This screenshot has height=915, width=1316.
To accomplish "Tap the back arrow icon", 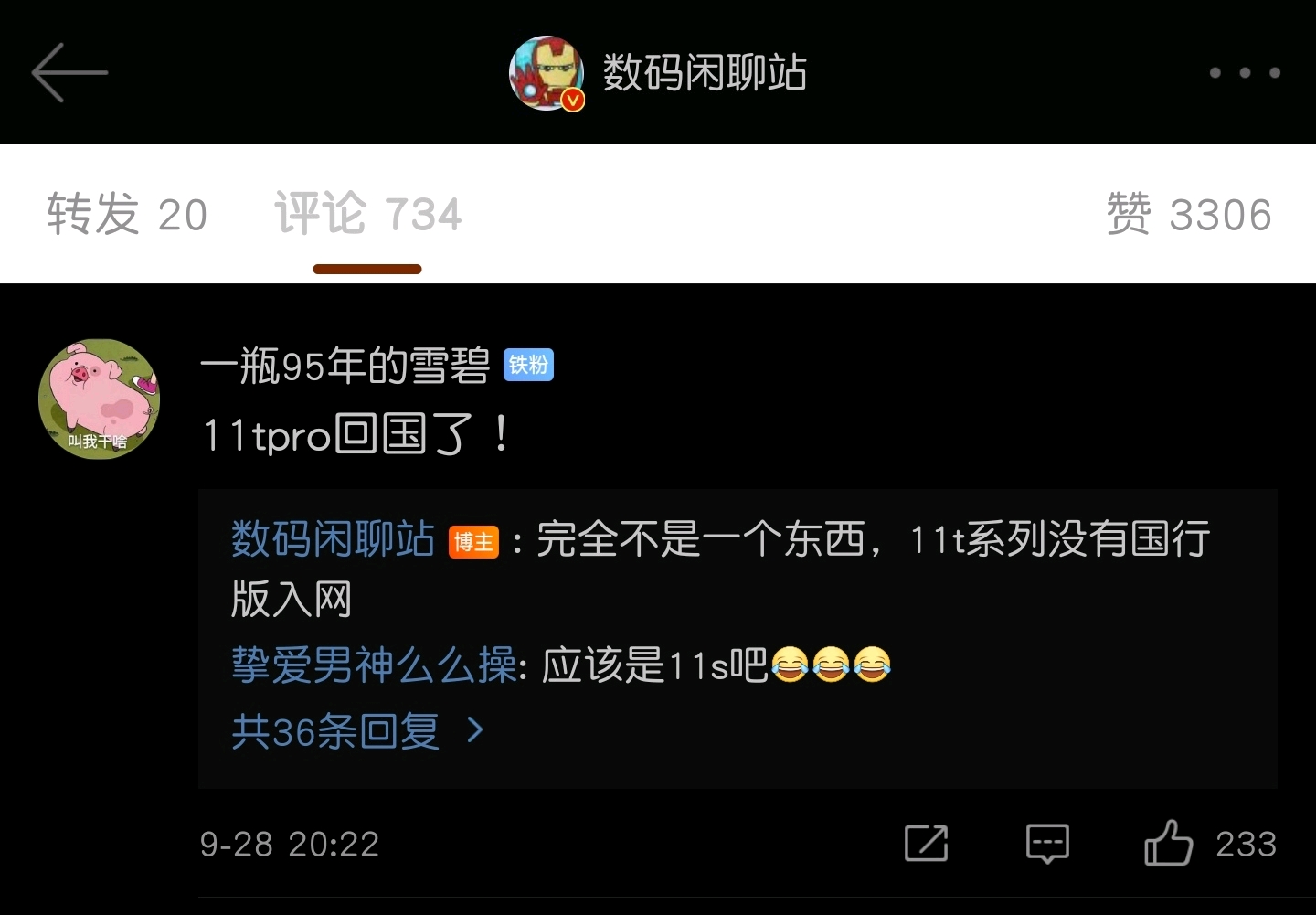I will pyautogui.click(x=69, y=72).
